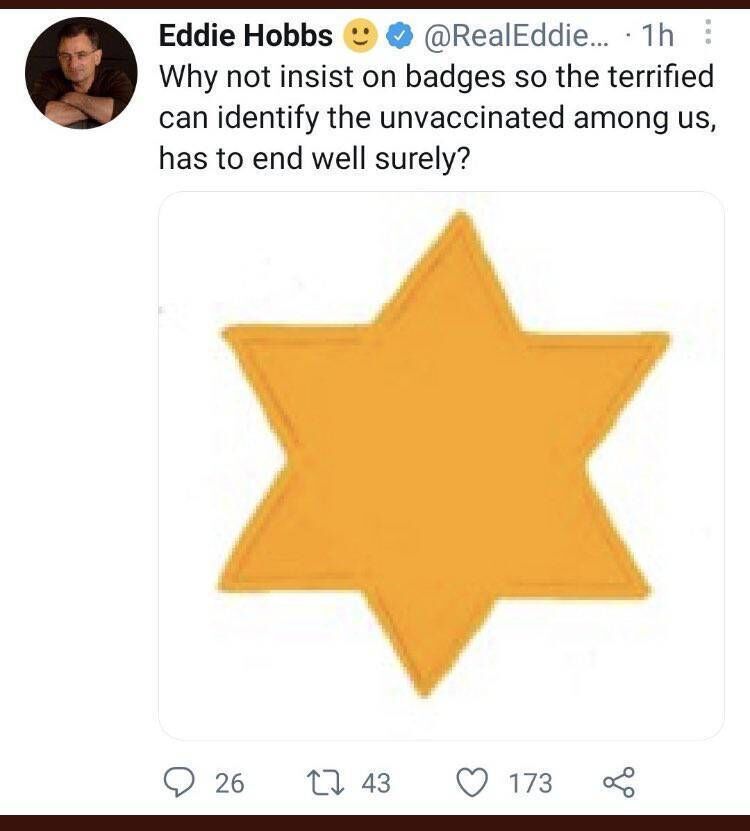The width and height of the screenshot is (750, 831).
Task: Click the top point of the star
Action: (x=460, y=222)
